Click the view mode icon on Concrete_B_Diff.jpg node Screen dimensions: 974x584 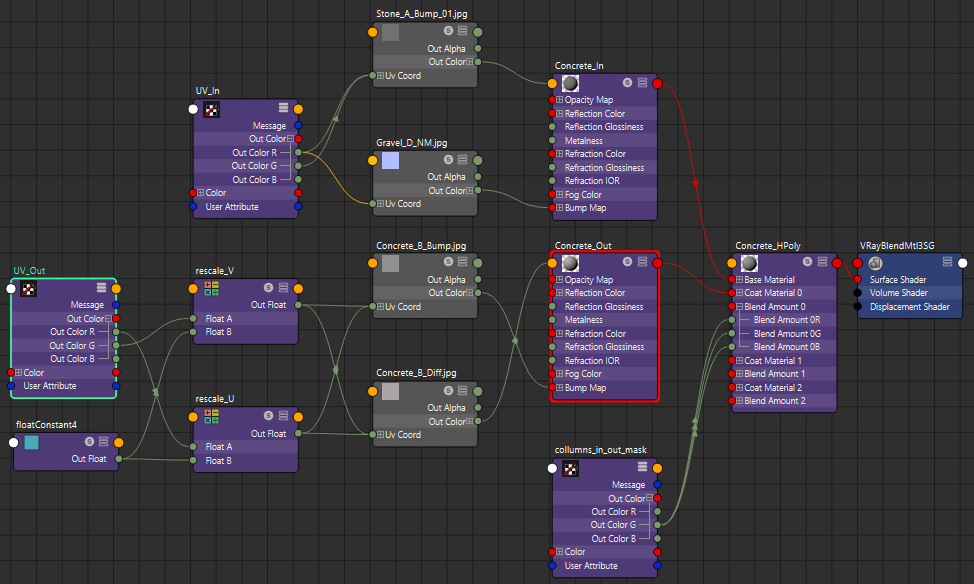[x=463, y=390]
